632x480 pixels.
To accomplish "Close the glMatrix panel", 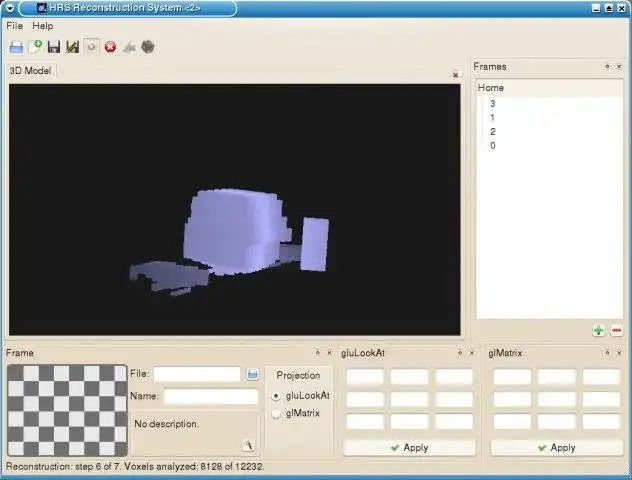I will (x=619, y=353).
